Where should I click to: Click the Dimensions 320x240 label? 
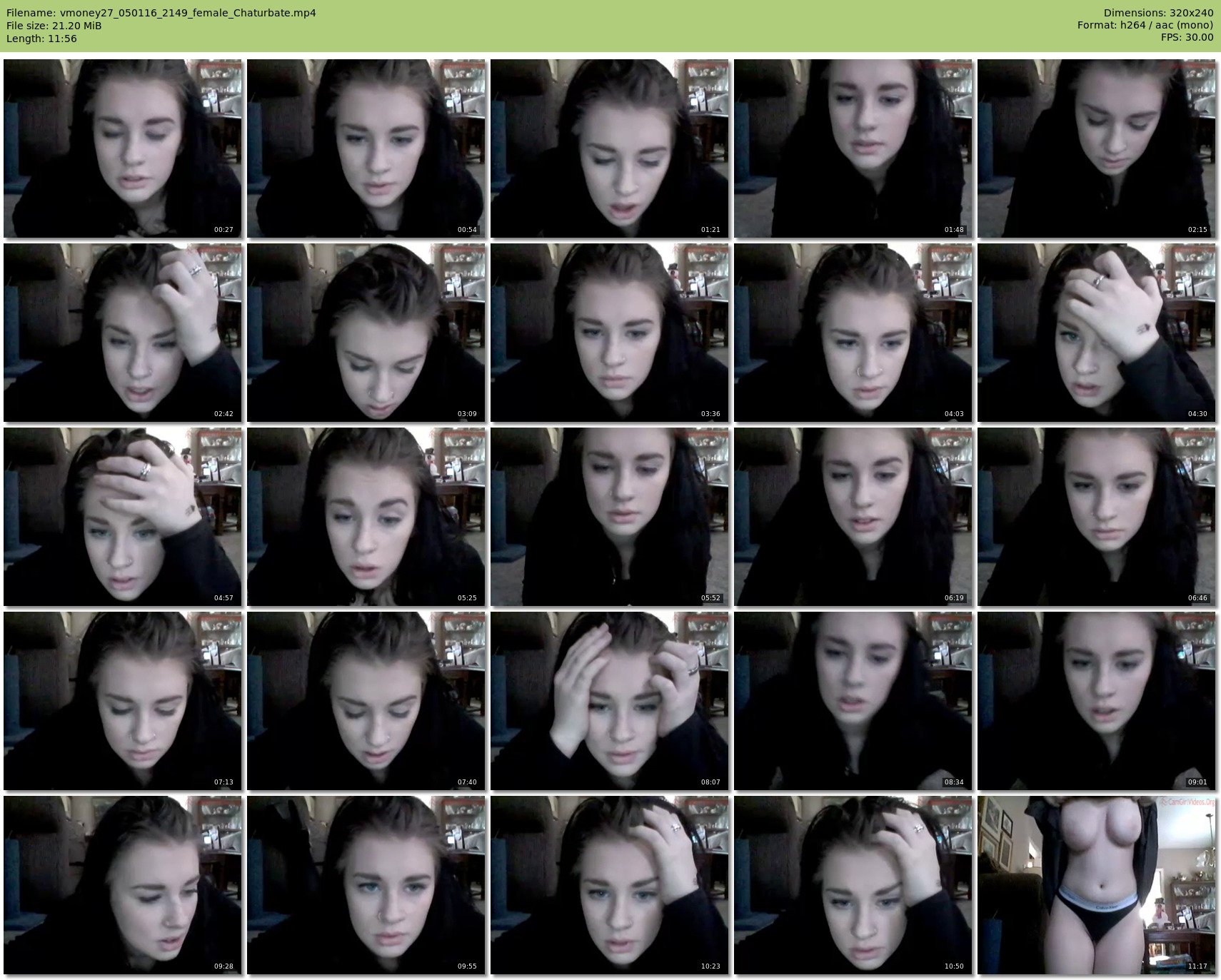[x=1158, y=13]
